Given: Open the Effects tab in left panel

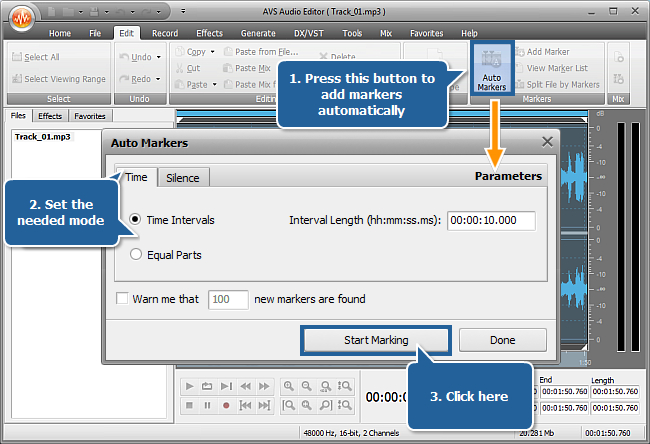Looking at the screenshot, I should [x=50, y=116].
